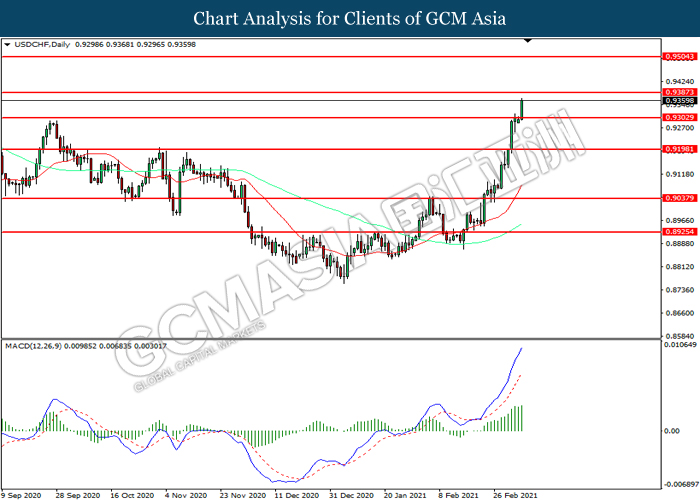Click the 20 Jan 2021 date label
700x500 pixels.
pos(405,495)
